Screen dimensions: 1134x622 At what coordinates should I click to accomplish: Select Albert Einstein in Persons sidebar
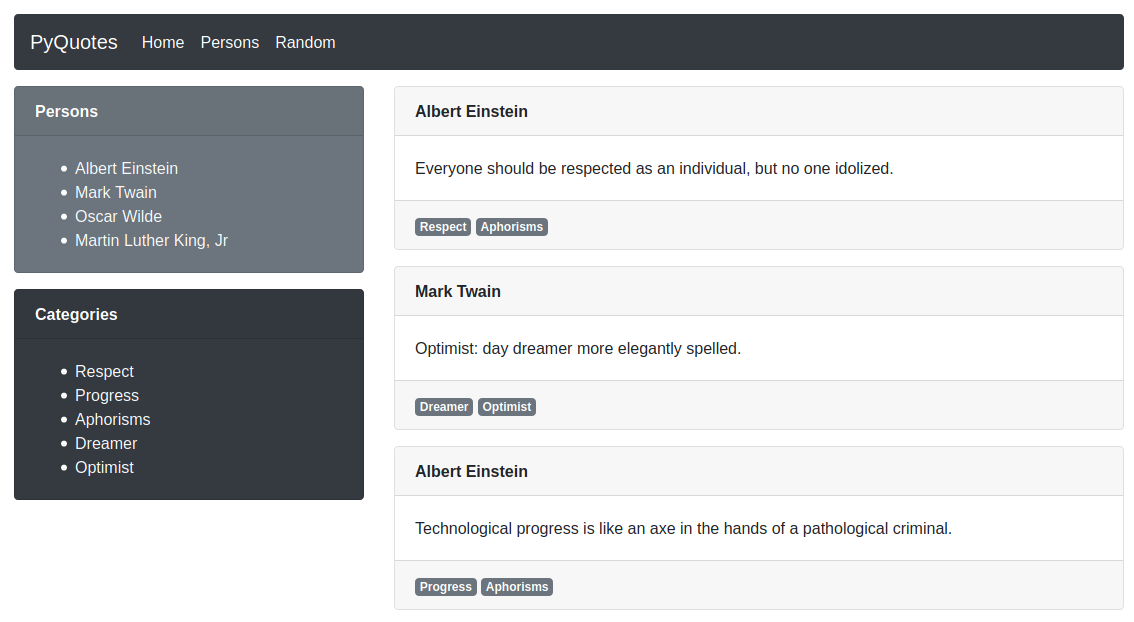pos(126,168)
